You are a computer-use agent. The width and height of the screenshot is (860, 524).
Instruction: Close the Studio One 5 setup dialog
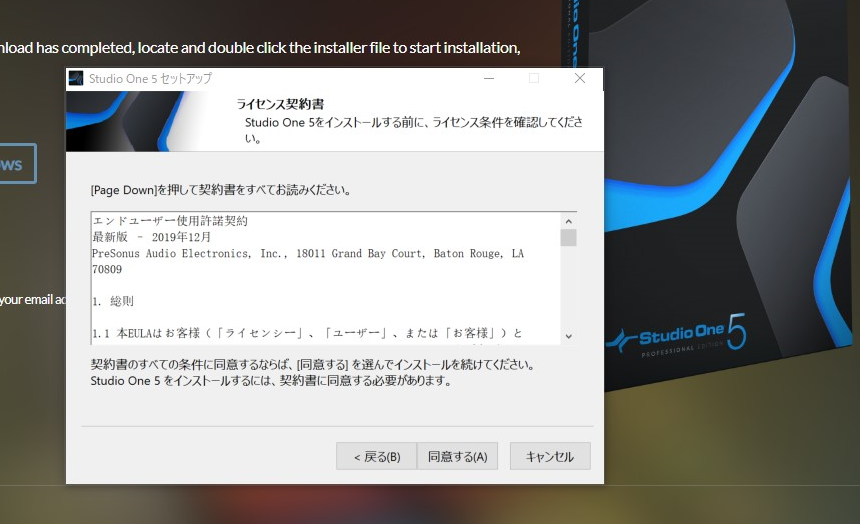[x=580, y=78]
